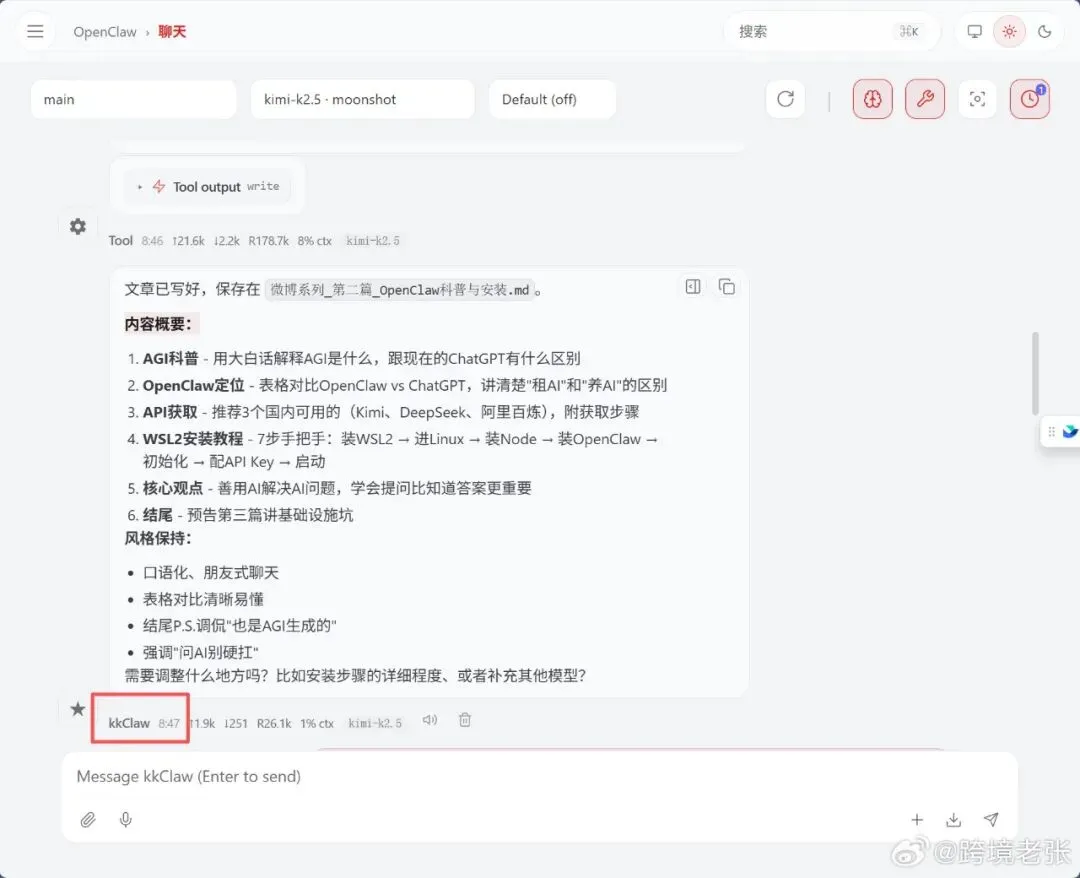The image size is (1080, 878).
Task: Start voice input with microphone icon
Action: click(125, 820)
